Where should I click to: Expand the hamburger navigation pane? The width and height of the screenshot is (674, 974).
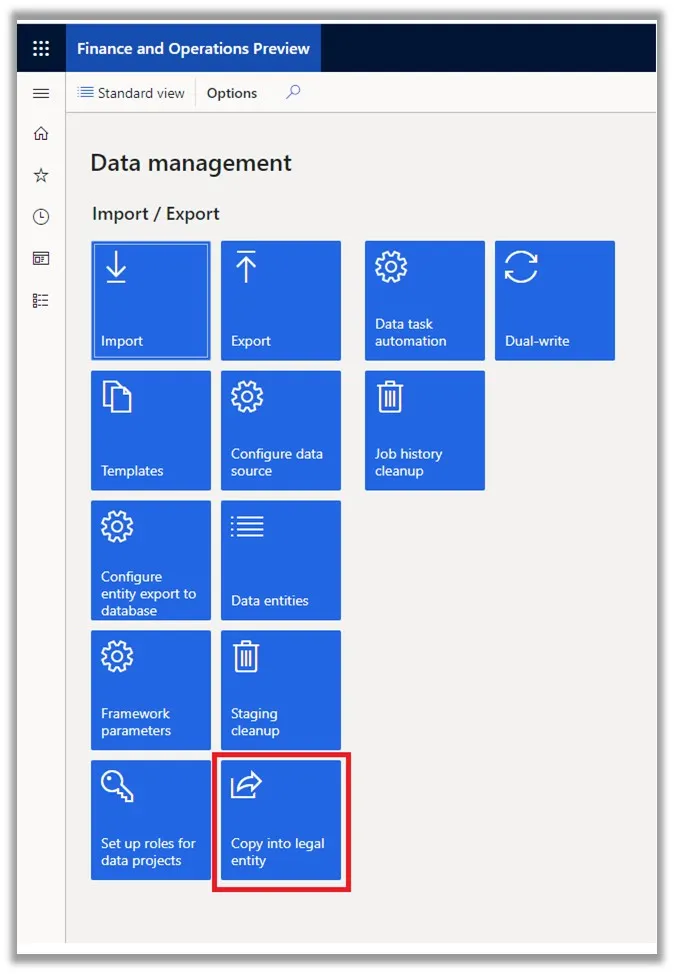coord(41,93)
